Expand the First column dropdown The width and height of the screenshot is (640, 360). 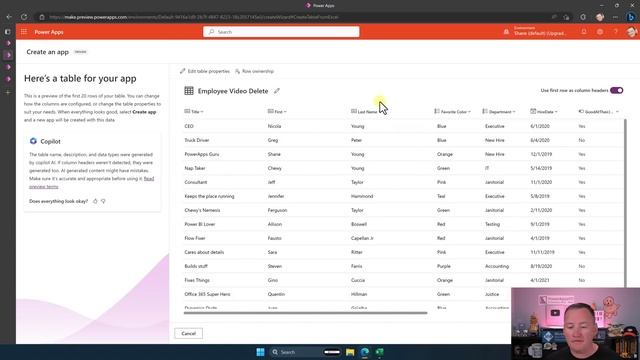point(285,111)
